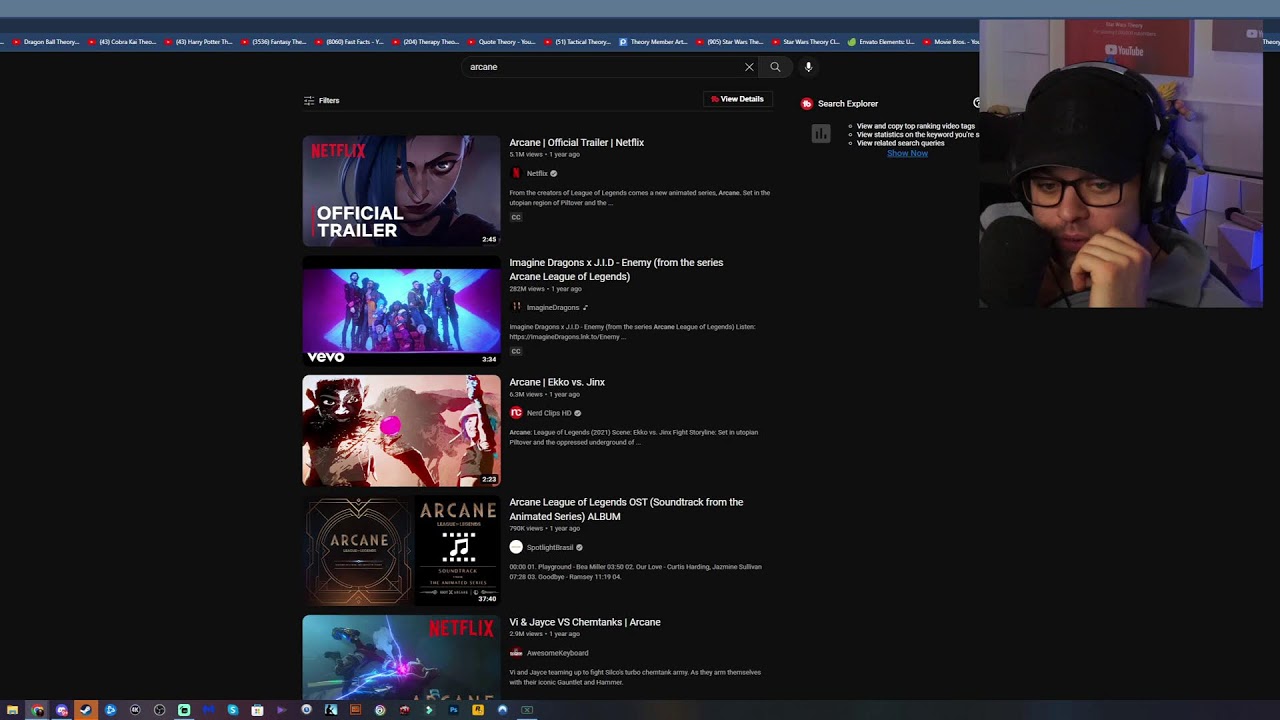Open the Fast Facts bookmark
This screenshot has width=1280, height=720.
point(350,42)
